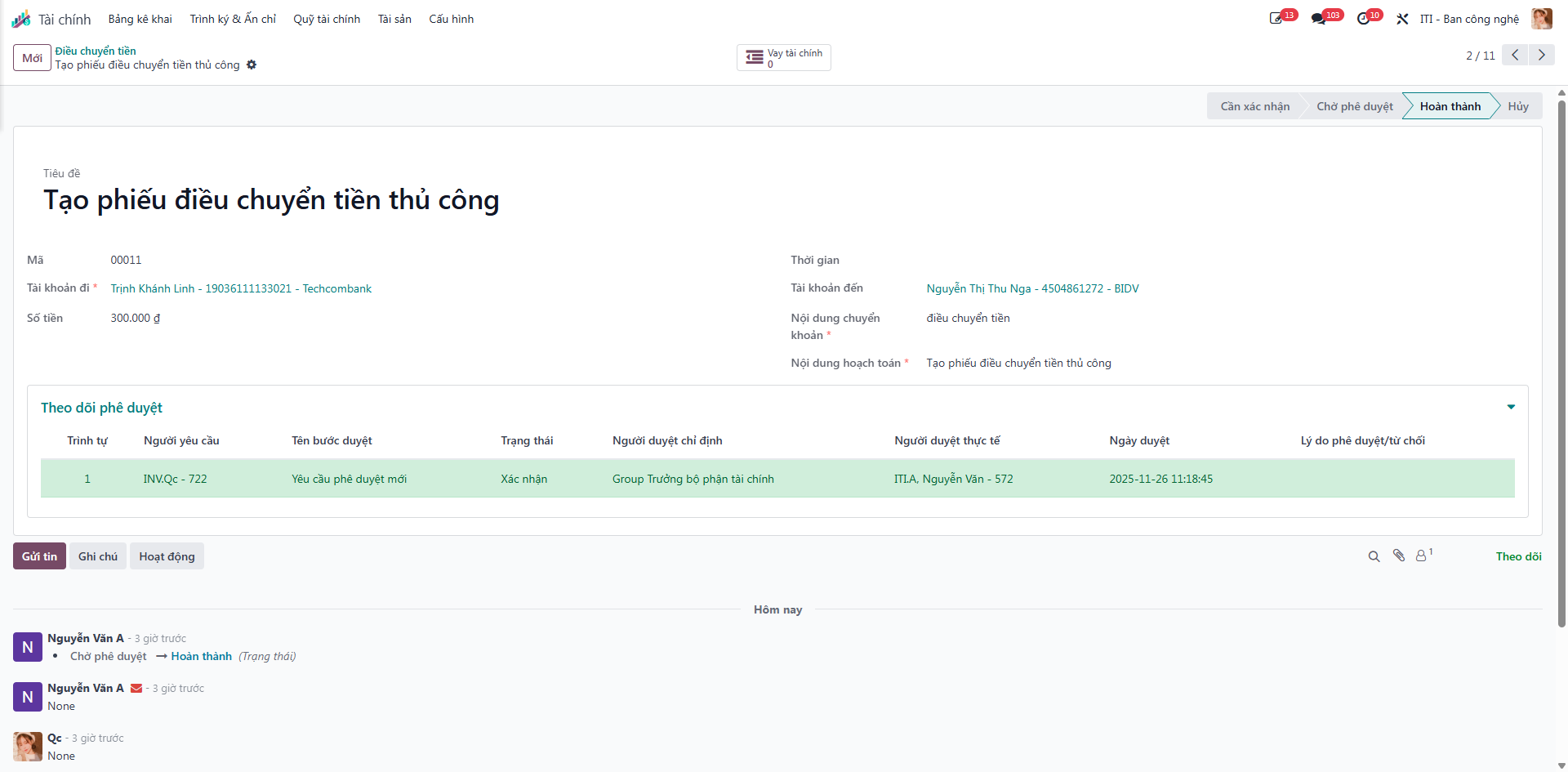Image resolution: width=1568 pixels, height=772 pixels.
Task: Click Vay tài chính stat button icon
Action: (x=755, y=58)
